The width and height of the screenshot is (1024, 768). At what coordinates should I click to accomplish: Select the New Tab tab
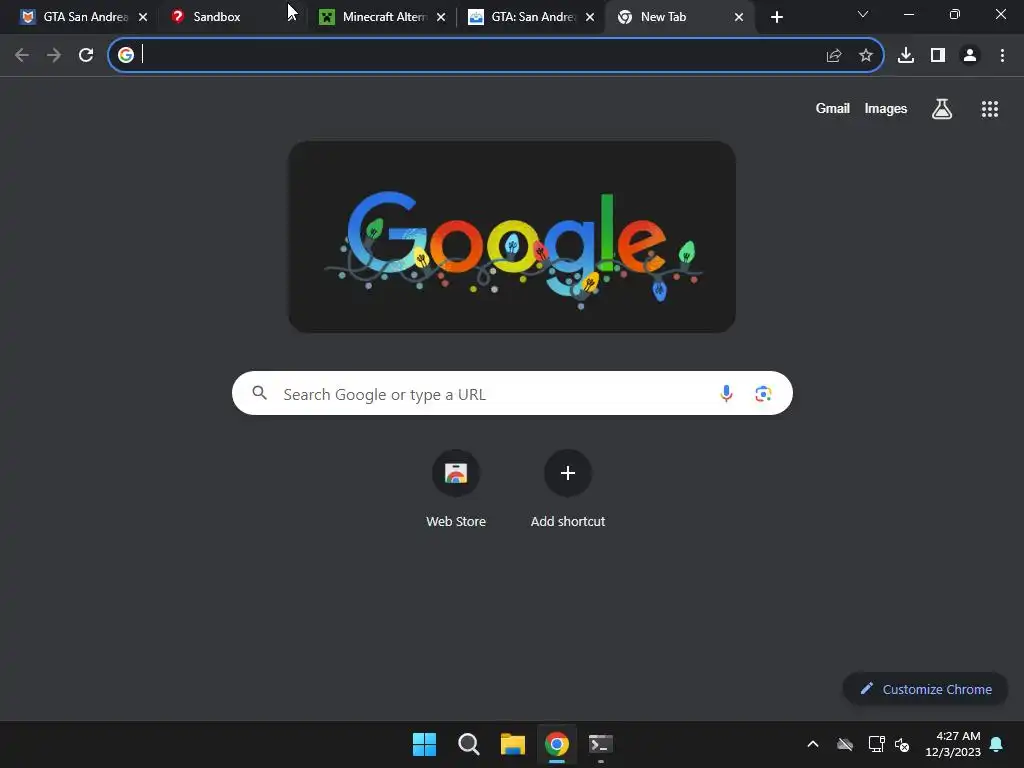(x=679, y=17)
